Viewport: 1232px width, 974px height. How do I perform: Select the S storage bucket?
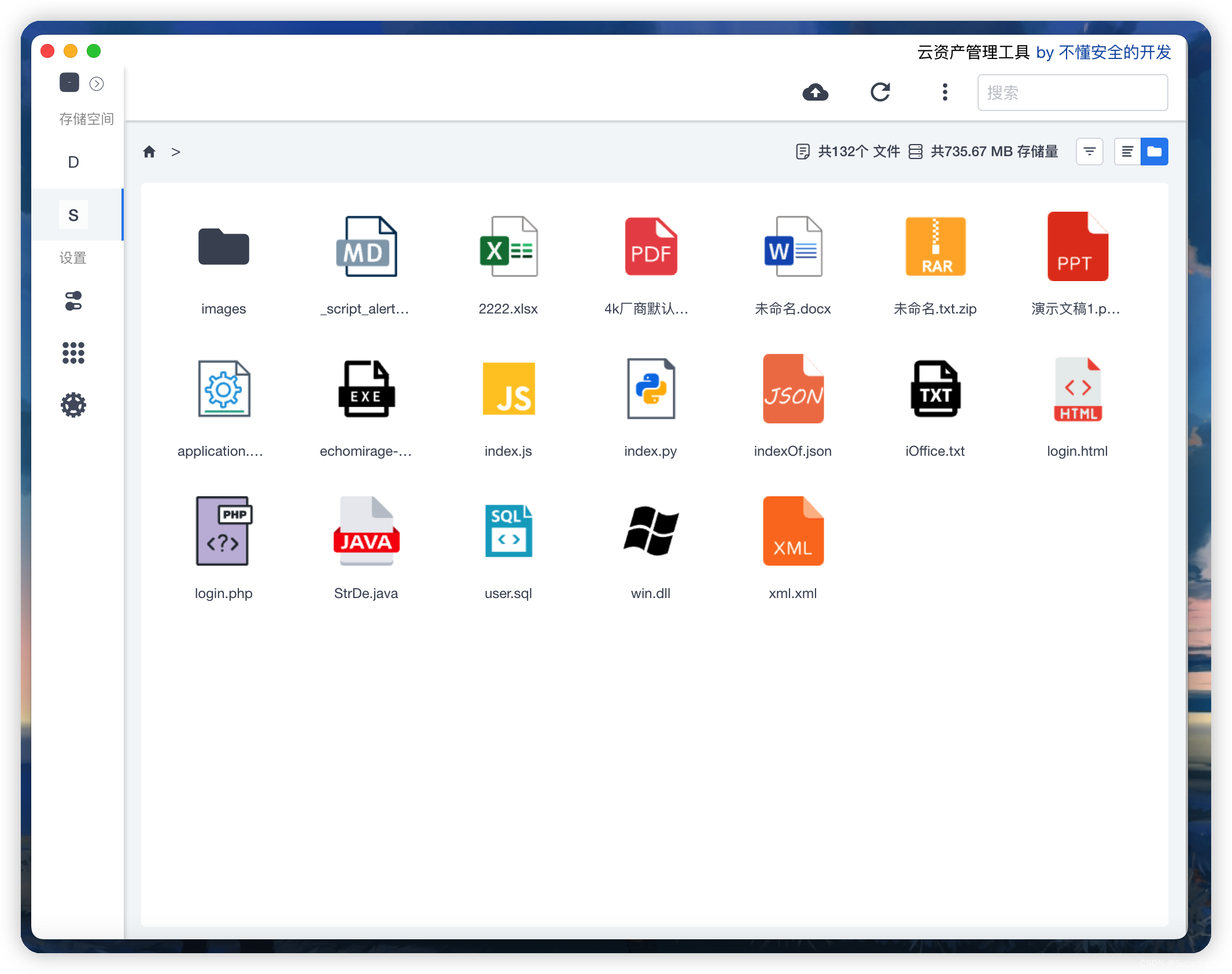click(x=73, y=215)
